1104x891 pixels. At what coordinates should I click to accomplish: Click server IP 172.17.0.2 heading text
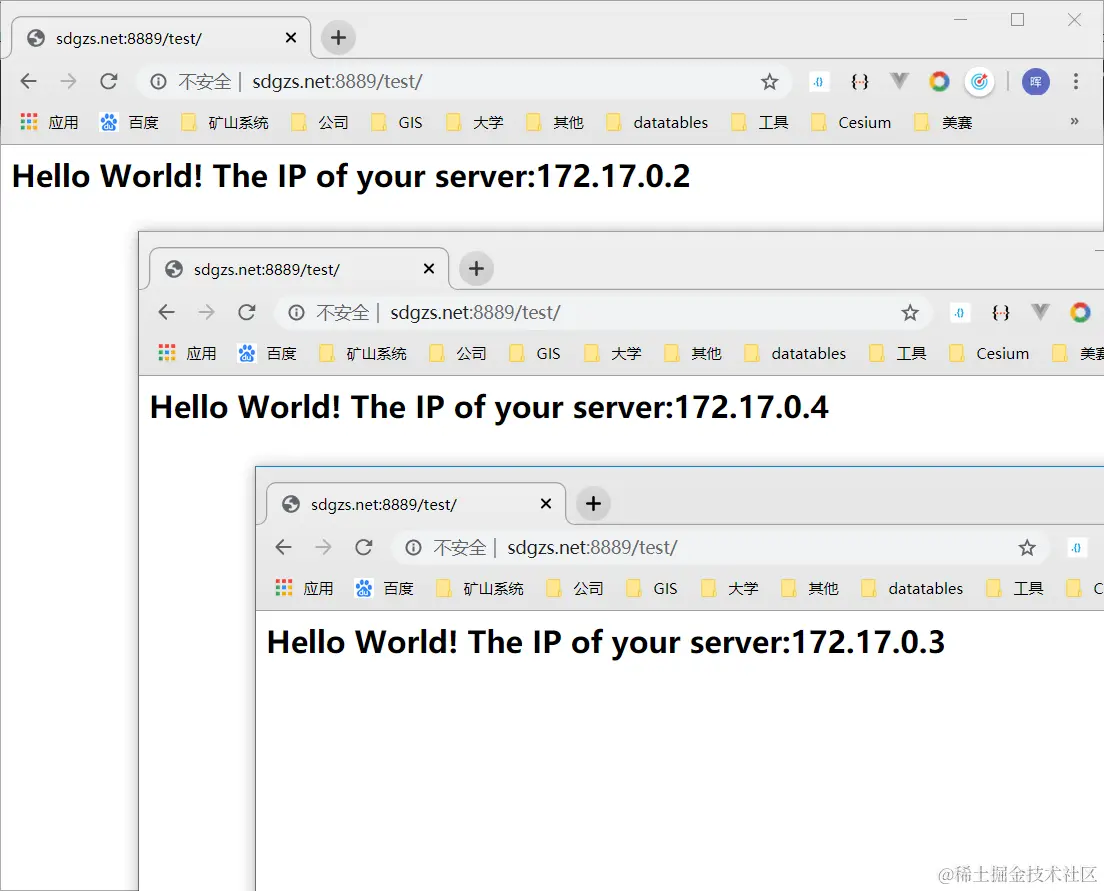coord(613,176)
